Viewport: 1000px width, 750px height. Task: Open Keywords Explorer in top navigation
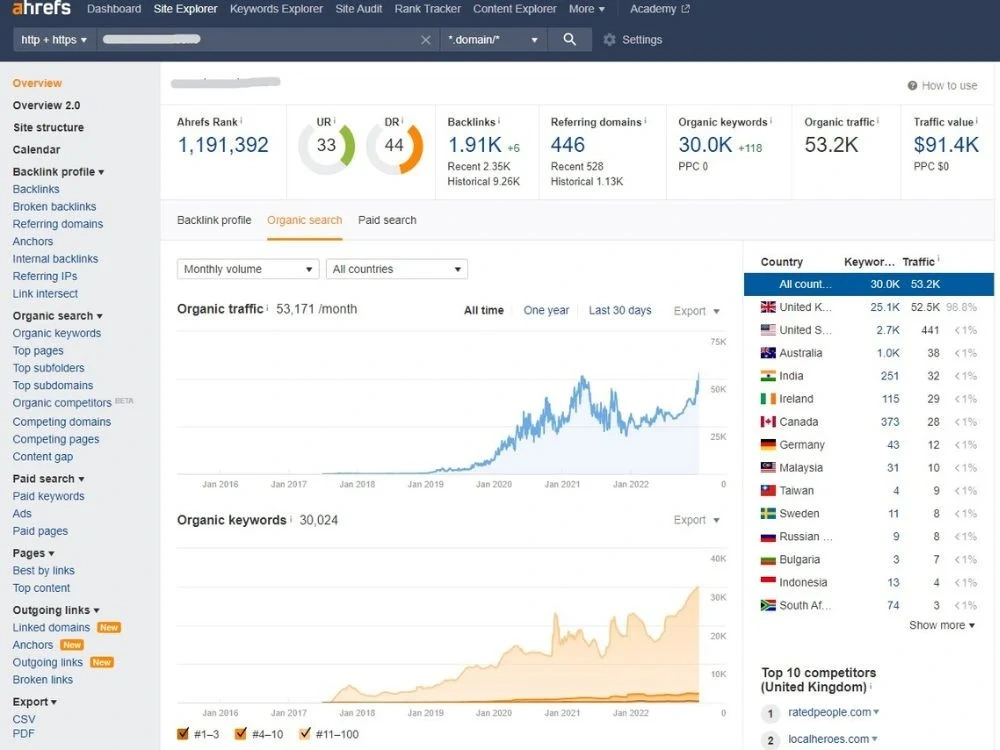click(276, 9)
